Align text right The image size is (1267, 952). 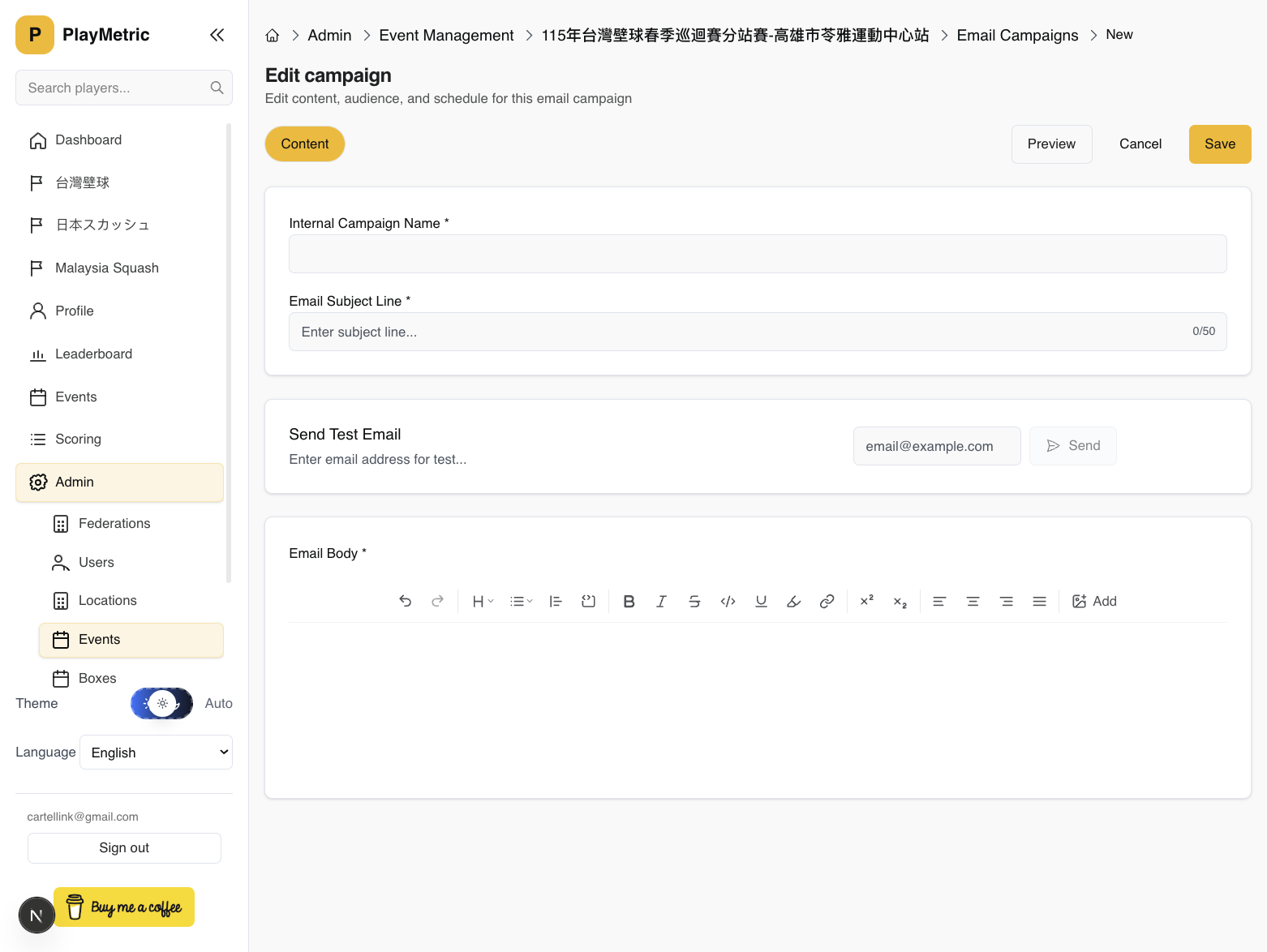point(1006,601)
